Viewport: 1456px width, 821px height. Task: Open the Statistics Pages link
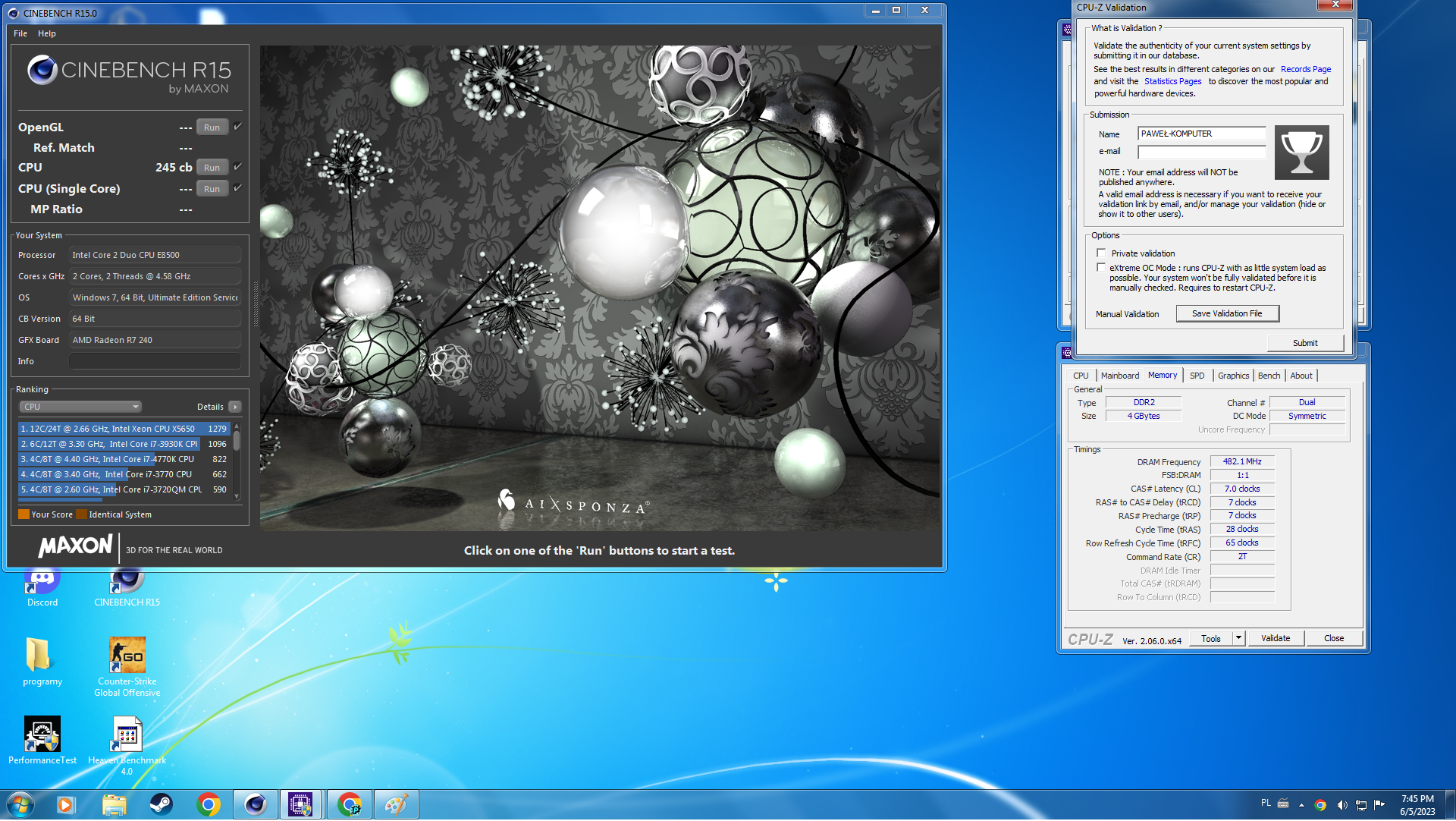coord(1172,81)
